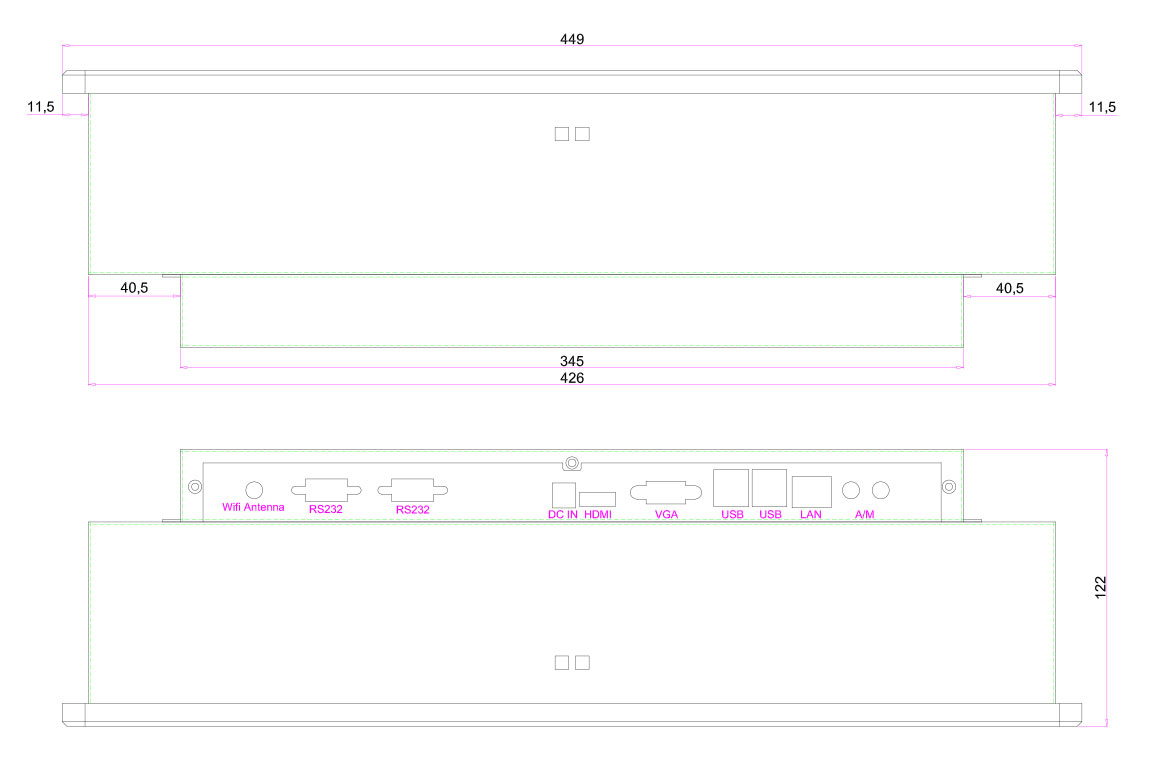Click the left A/M audio jack
1162x768 pixels.
[x=852, y=490]
